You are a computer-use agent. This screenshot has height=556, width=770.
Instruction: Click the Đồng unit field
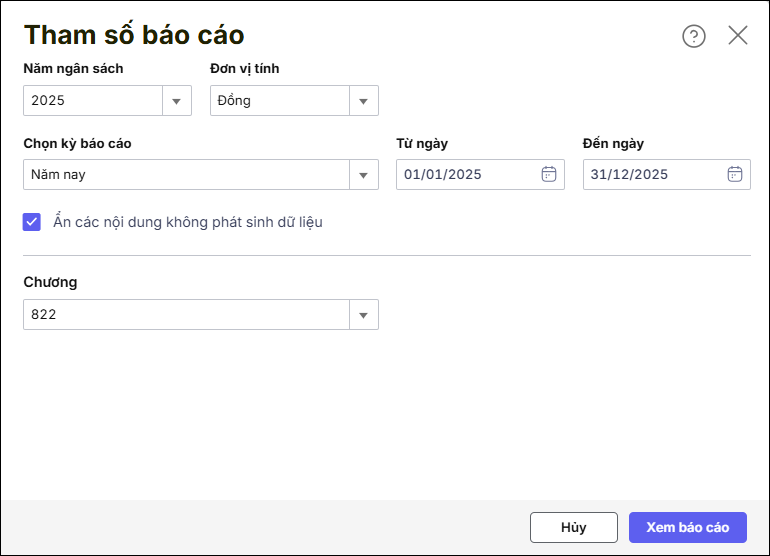click(279, 101)
